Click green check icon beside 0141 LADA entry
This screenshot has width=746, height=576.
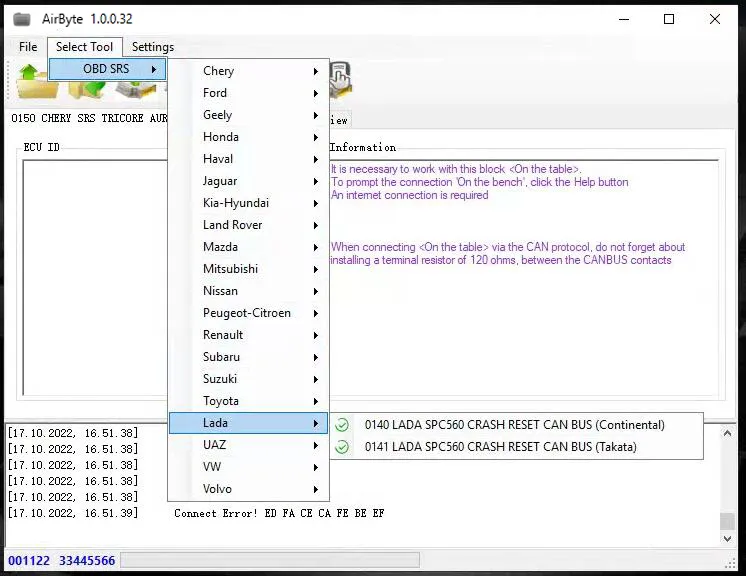pyautogui.click(x=343, y=447)
